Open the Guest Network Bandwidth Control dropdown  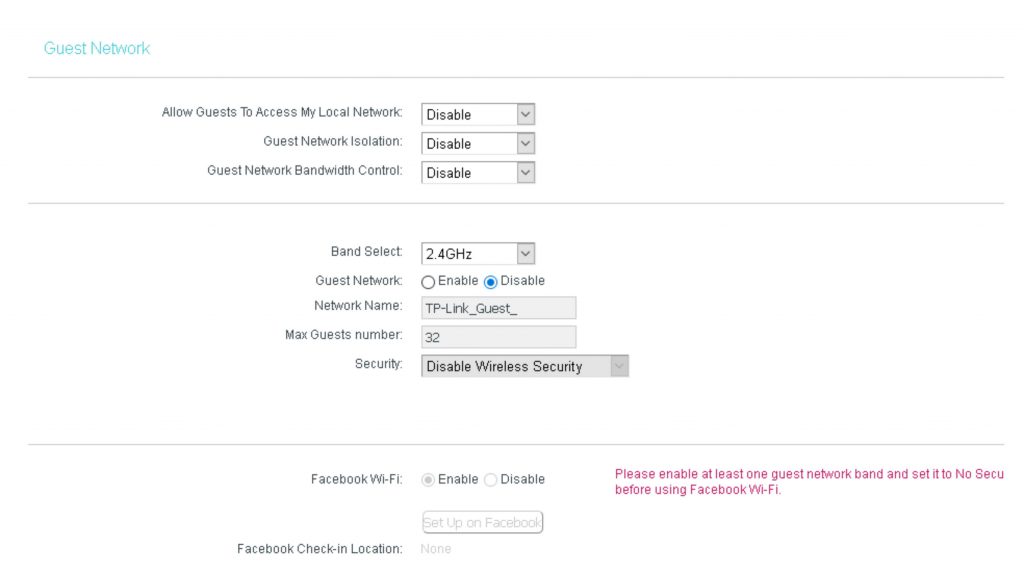pos(478,172)
